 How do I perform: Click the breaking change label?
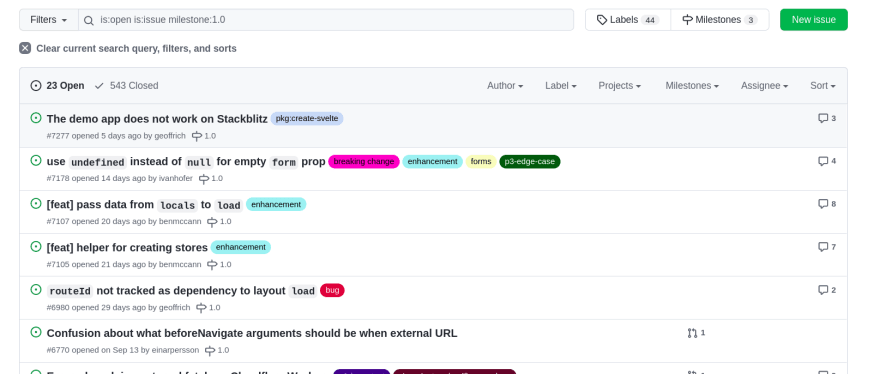pyautogui.click(x=364, y=162)
